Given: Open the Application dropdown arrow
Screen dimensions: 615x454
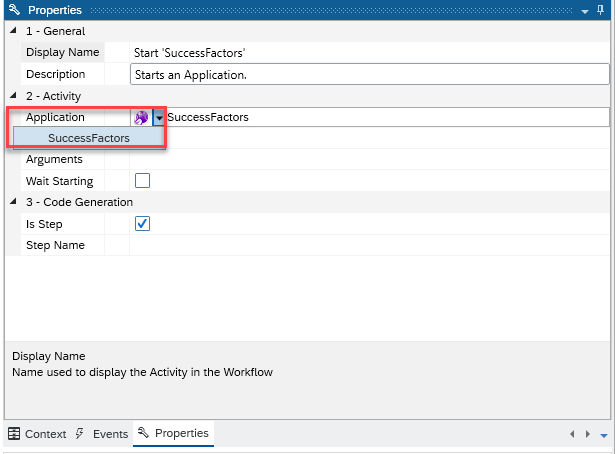Looking at the screenshot, I should [159, 117].
